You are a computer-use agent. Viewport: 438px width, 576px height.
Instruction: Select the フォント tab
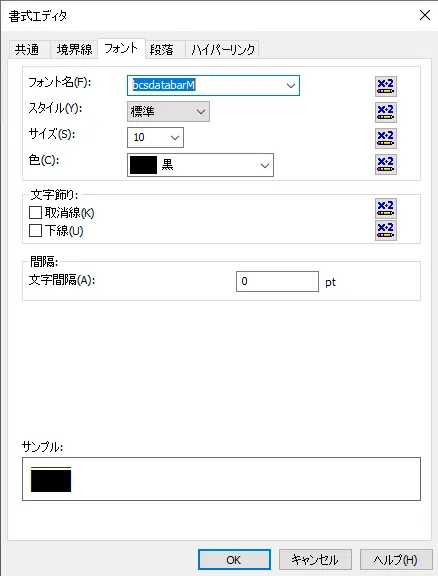pos(121,48)
